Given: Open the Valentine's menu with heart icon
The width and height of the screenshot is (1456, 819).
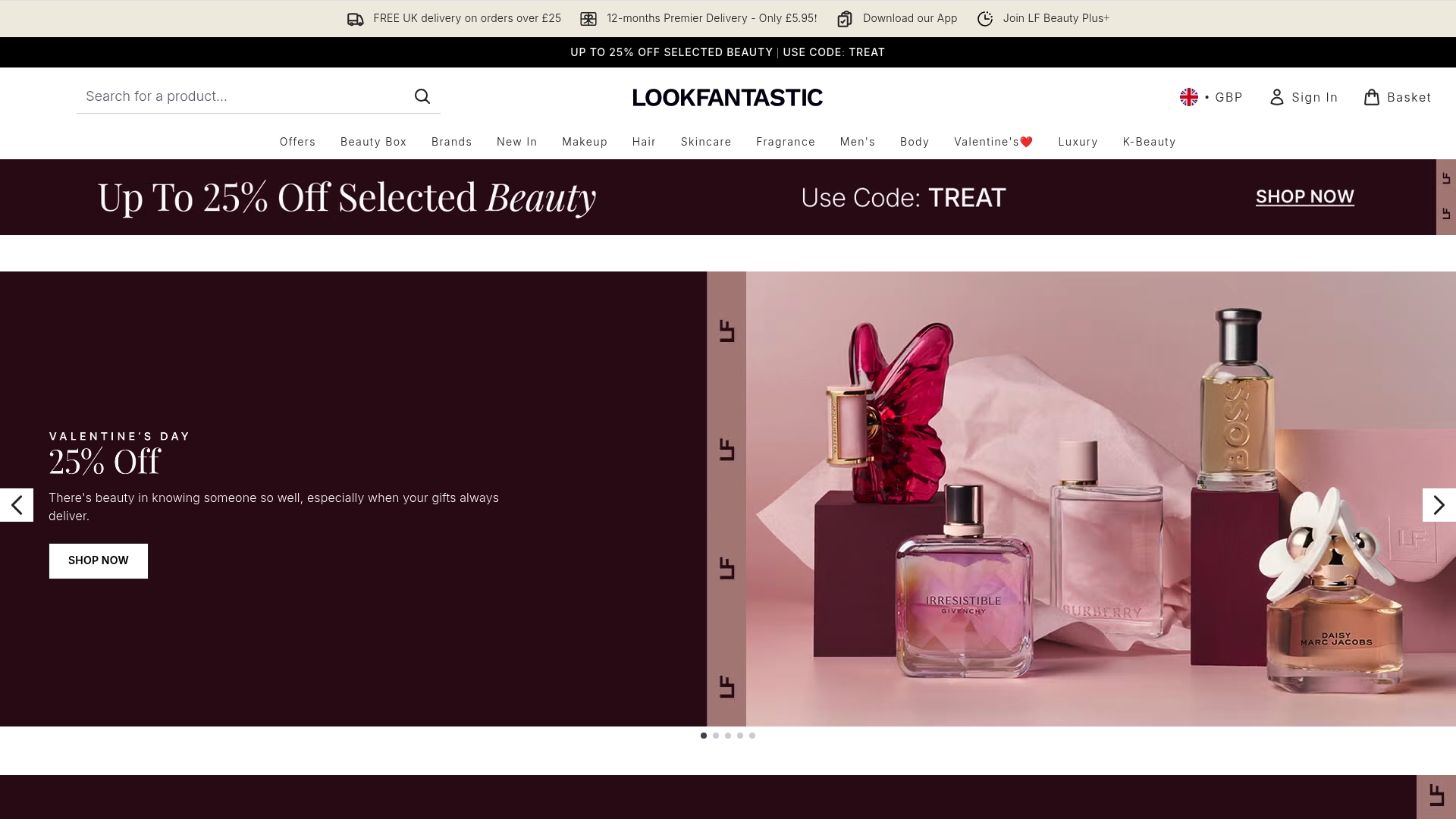Looking at the screenshot, I should [x=993, y=142].
